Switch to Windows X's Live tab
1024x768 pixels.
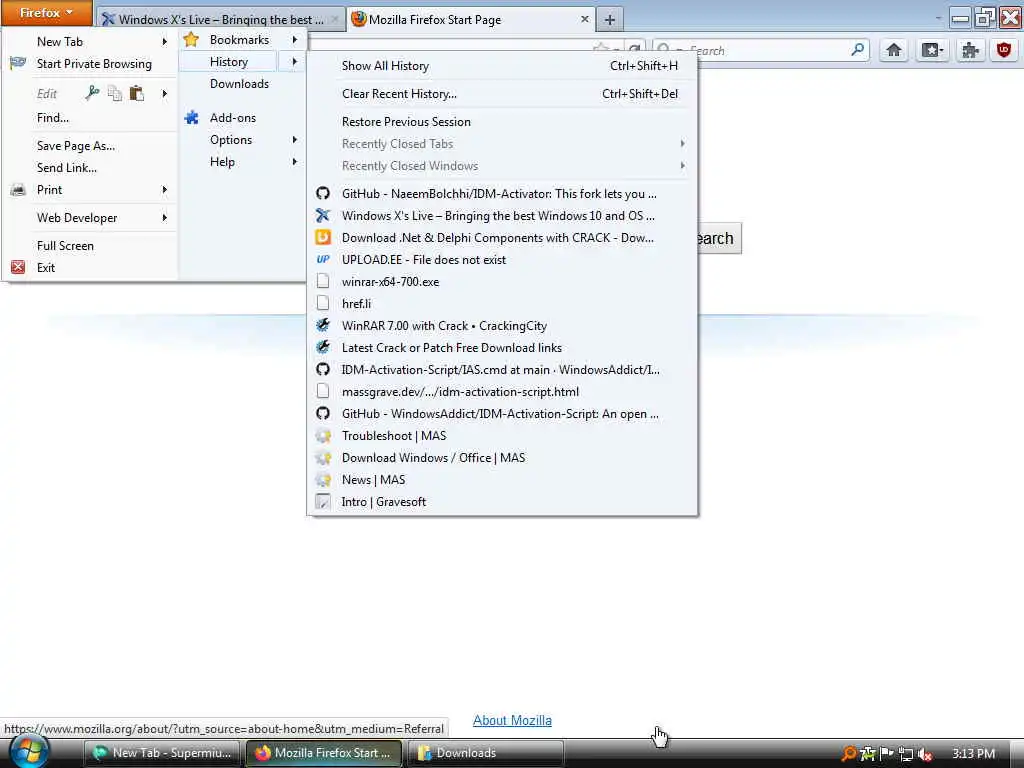[x=220, y=20]
